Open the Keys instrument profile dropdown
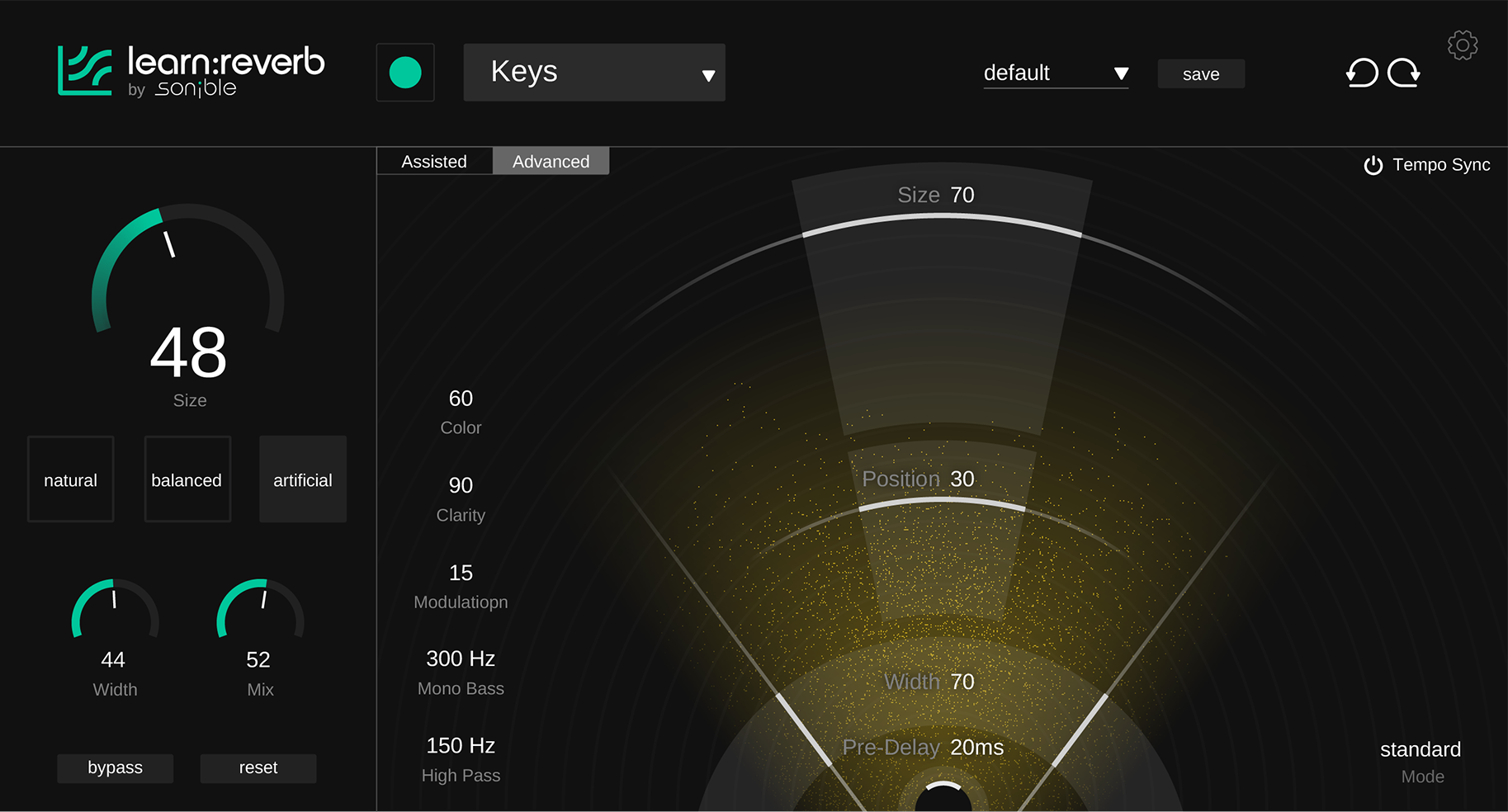This screenshot has height=812, width=1508. pyautogui.click(x=593, y=73)
